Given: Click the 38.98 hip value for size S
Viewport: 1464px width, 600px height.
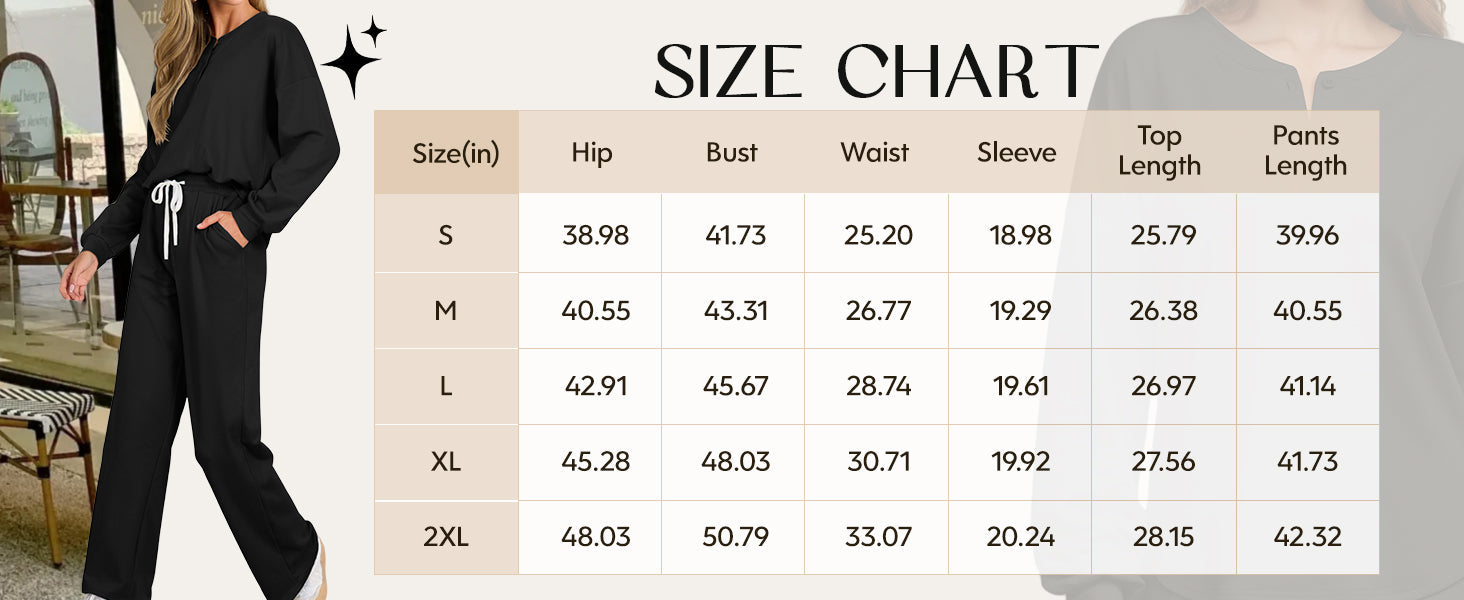Looking at the screenshot, I should [596, 235].
